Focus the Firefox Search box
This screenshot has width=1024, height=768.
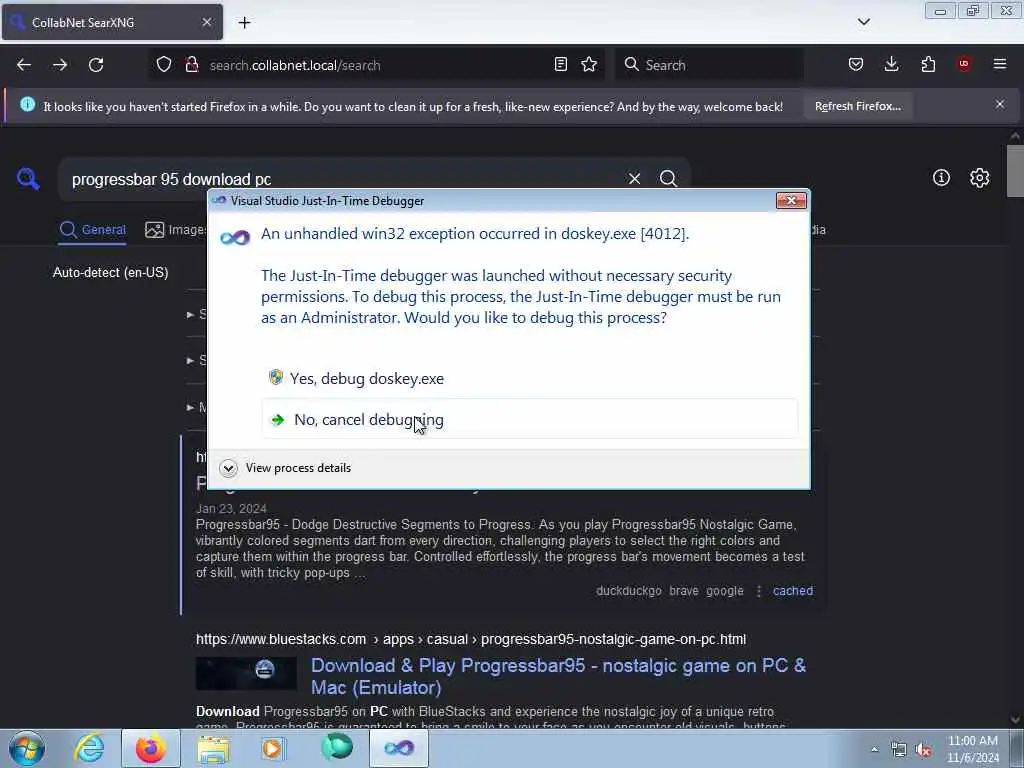[x=709, y=65]
